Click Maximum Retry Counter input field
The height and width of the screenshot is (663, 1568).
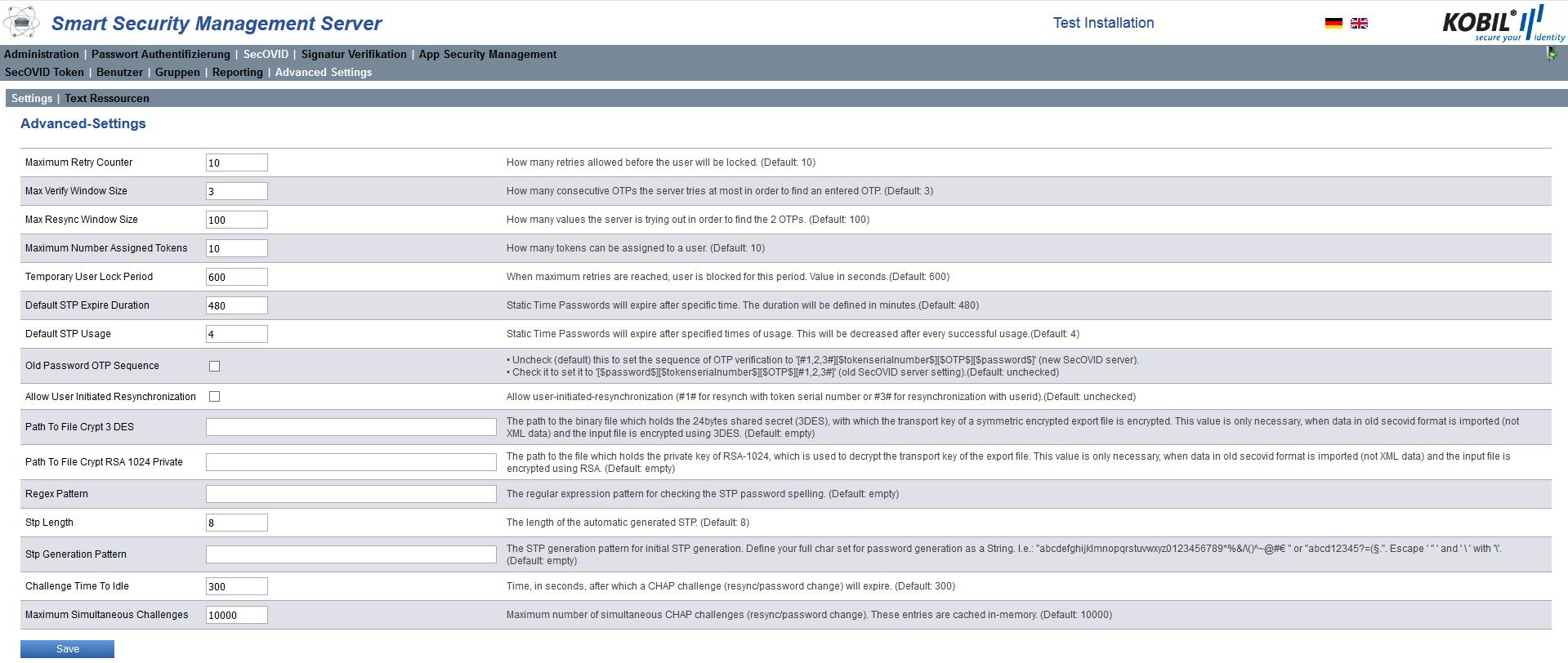pos(236,162)
